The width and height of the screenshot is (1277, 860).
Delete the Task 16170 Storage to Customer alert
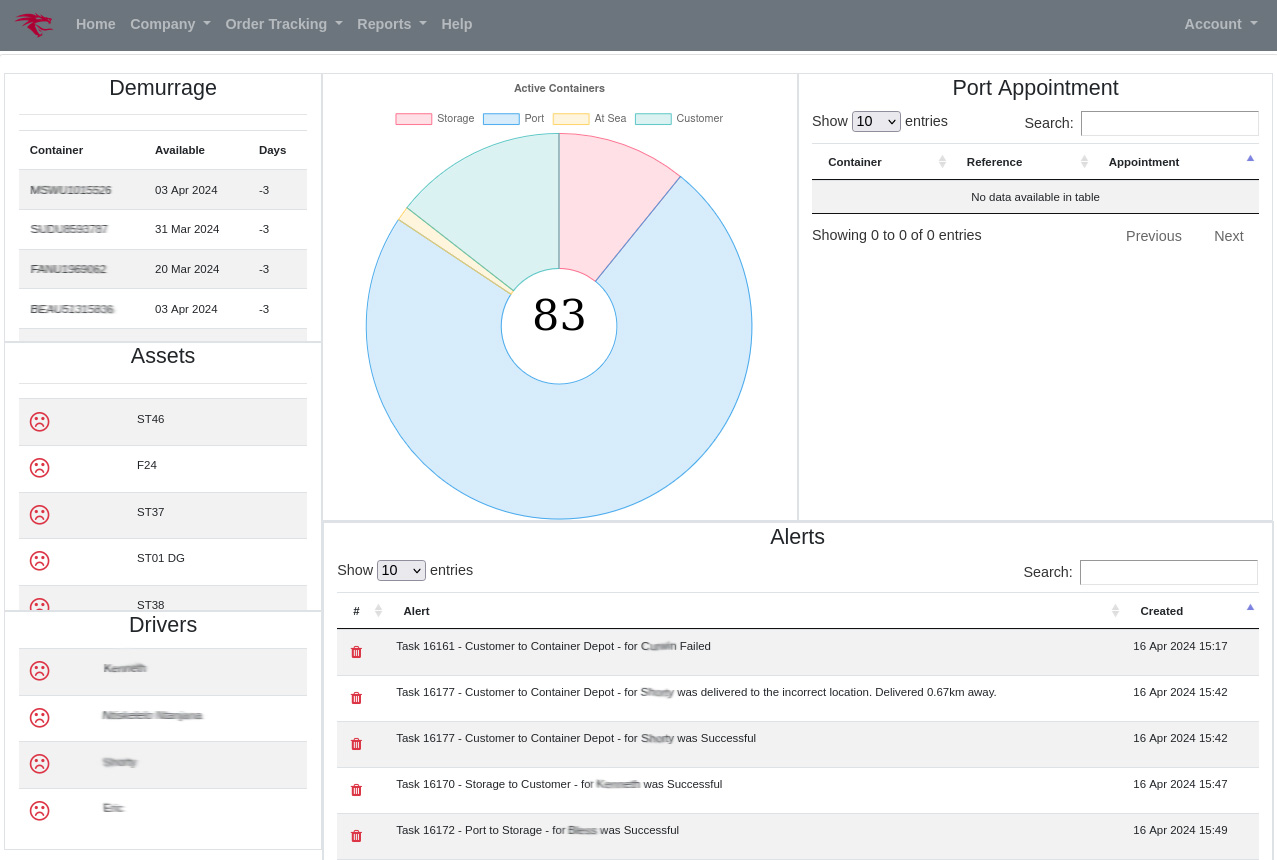[x=356, y=790]
